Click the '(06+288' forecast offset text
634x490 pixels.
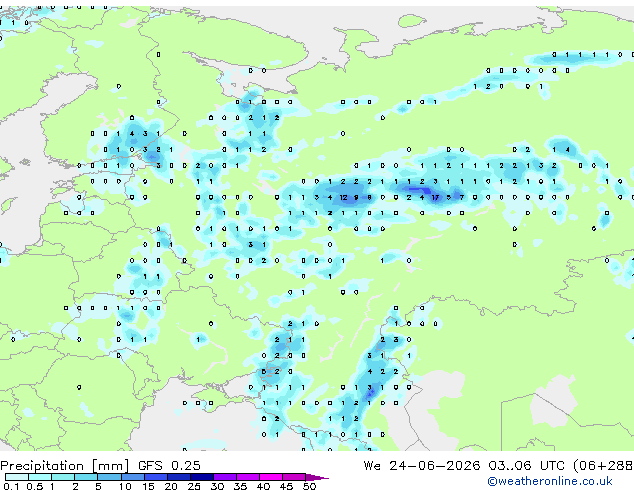coord(603,466)
